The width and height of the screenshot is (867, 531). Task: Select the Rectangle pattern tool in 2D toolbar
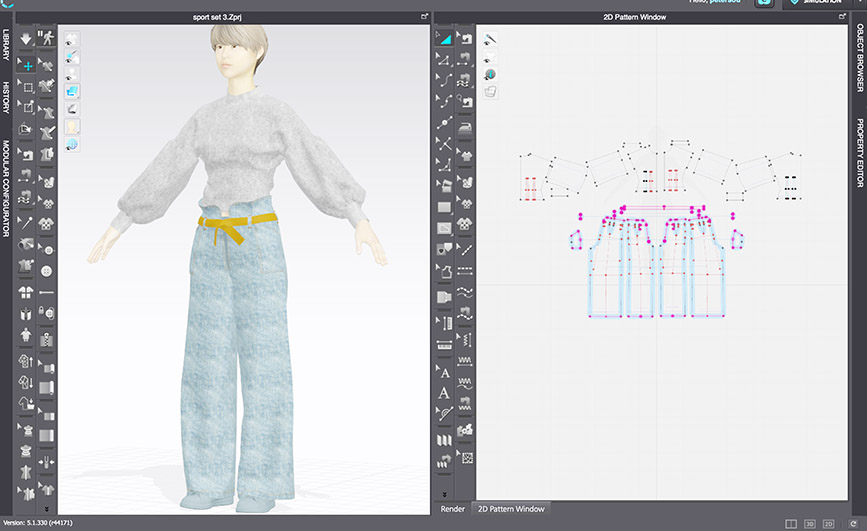[x=443, y=206]
